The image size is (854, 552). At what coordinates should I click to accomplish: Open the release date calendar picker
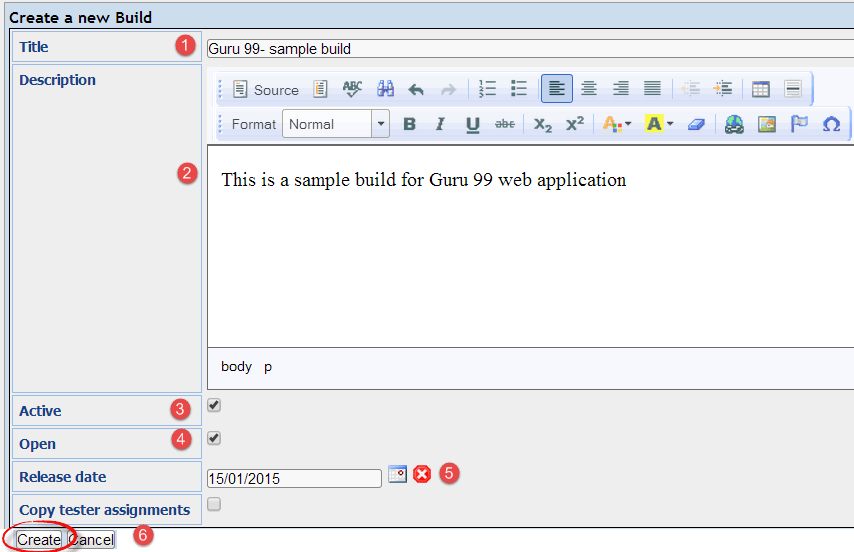click(x=397, y=474)
